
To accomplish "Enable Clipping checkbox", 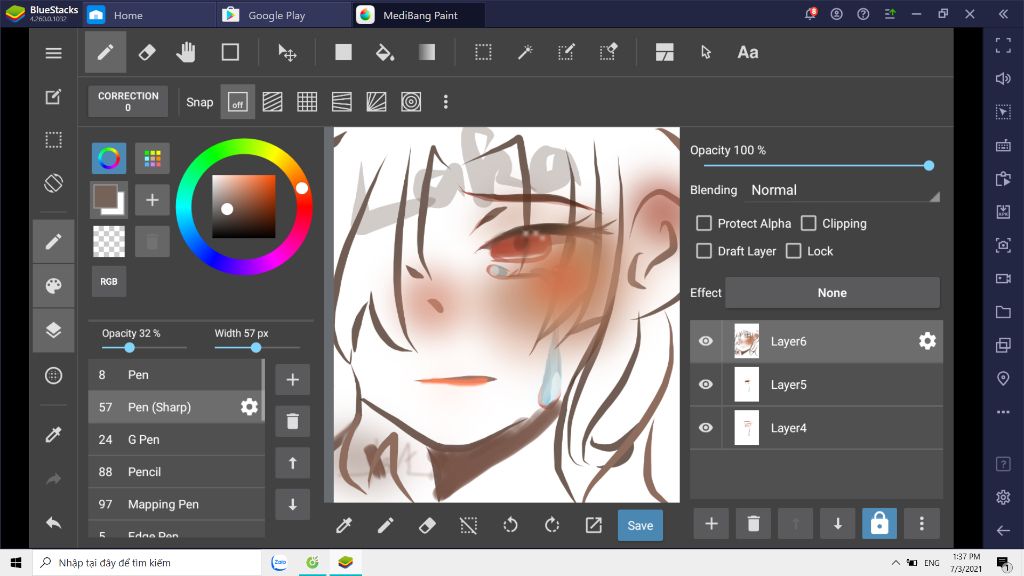I will point(808,223).
